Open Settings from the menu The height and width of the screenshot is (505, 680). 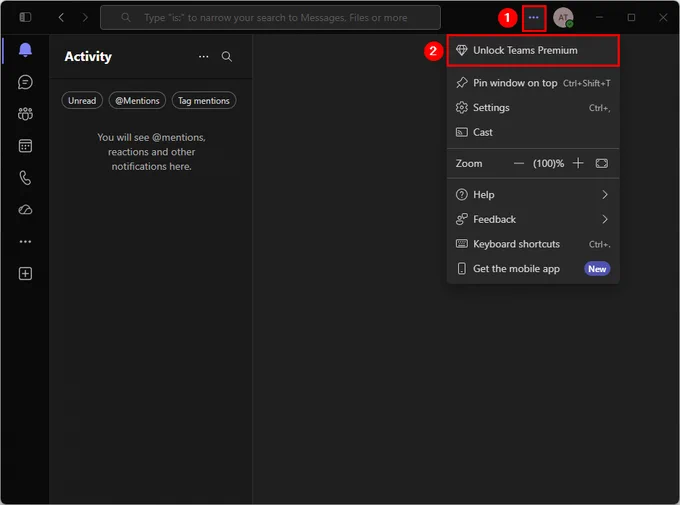533,108
